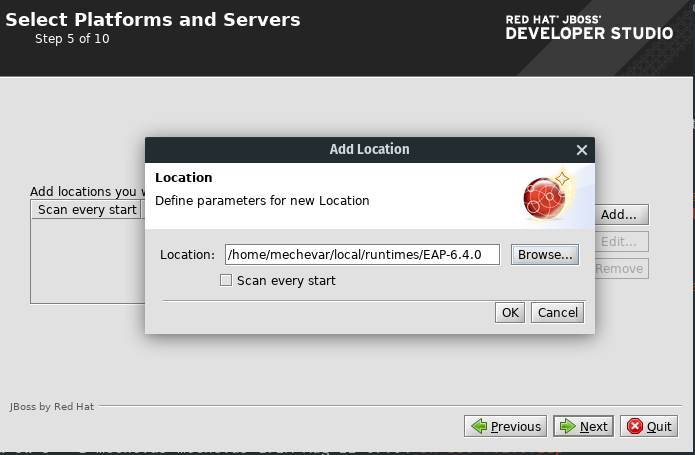Image resolution: width=695 pixels, height=455 pixels.
Task: Click the bold "Location" heading
Action: point(184,178)
